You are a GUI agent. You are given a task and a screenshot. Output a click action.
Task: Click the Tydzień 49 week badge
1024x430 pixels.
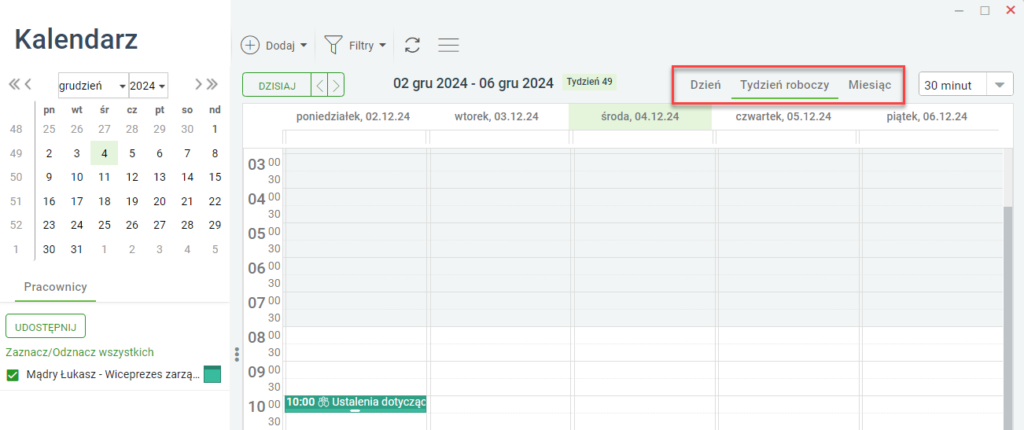coord(589,82)
